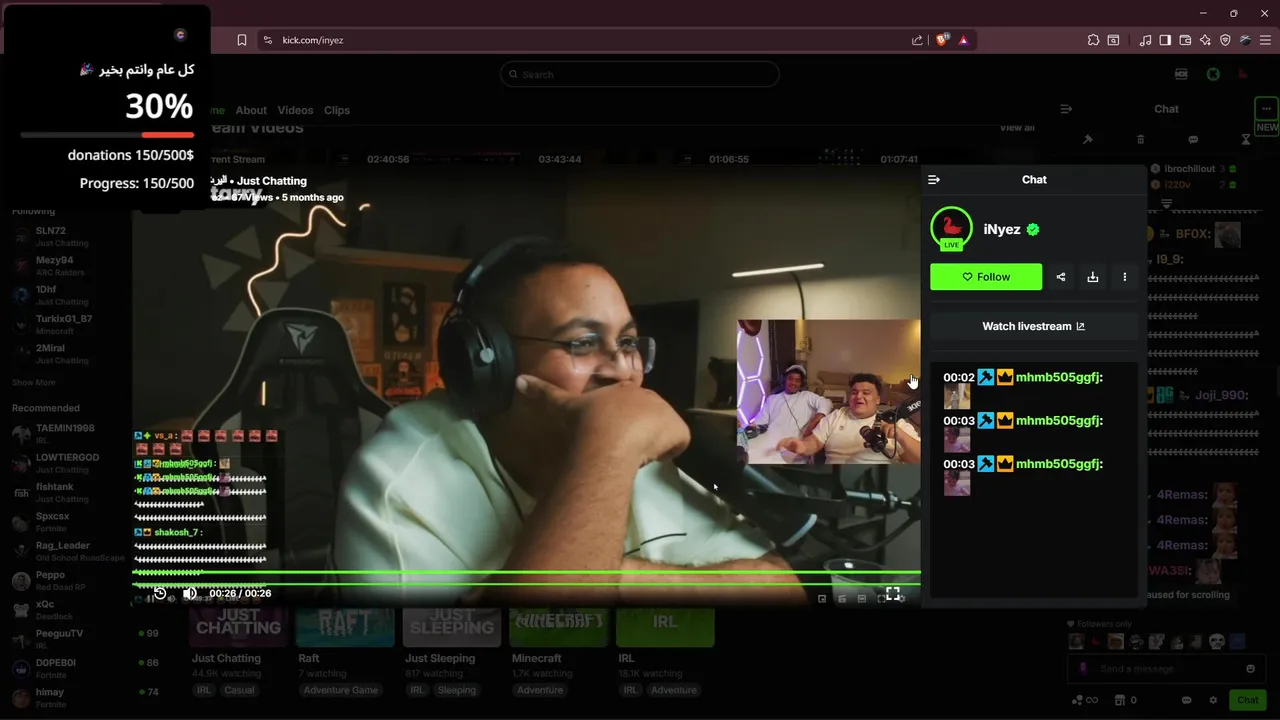
Task: Expand Show More in Following list
Action: click(33, 382)
